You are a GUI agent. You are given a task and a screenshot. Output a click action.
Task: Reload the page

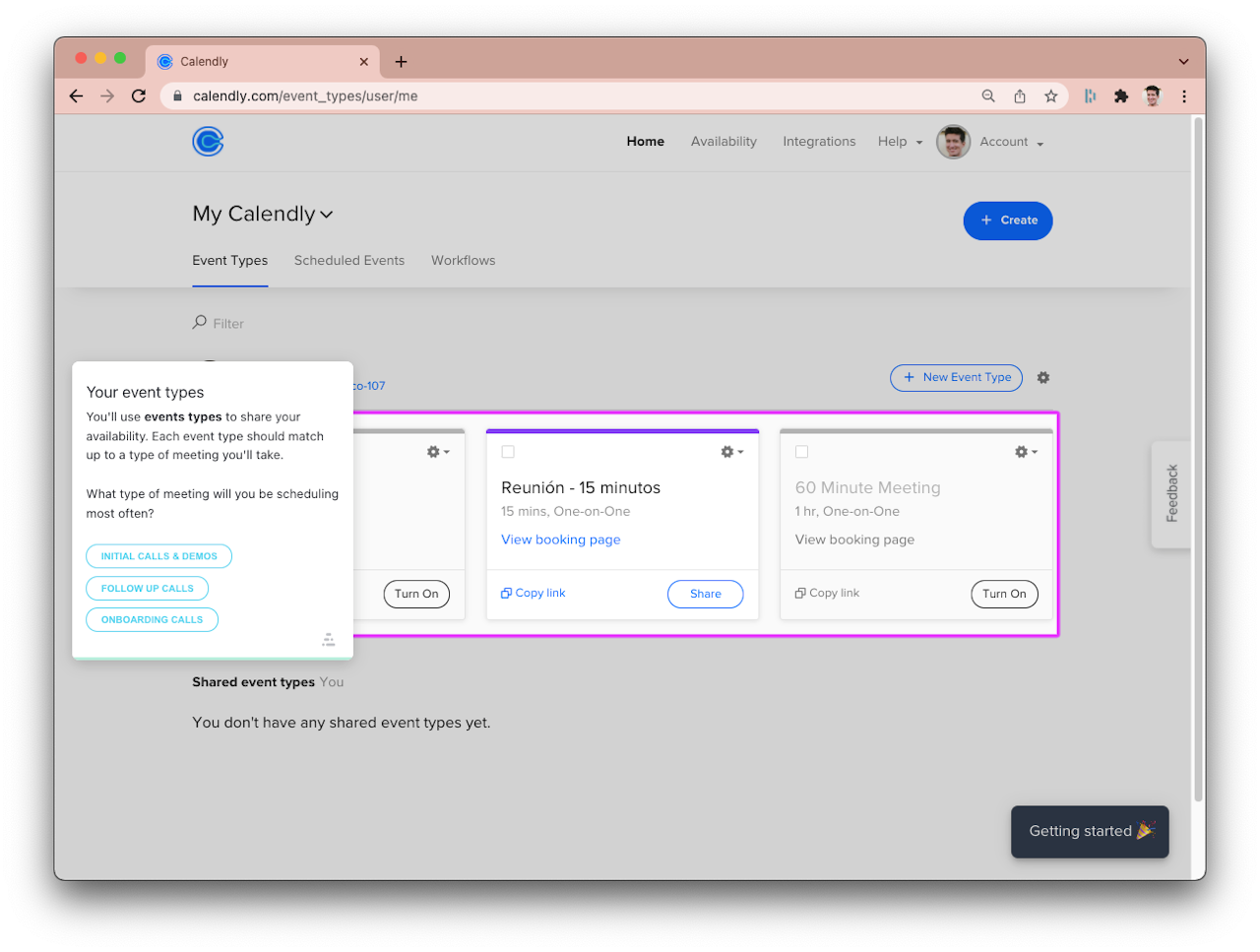coord(139,95)
